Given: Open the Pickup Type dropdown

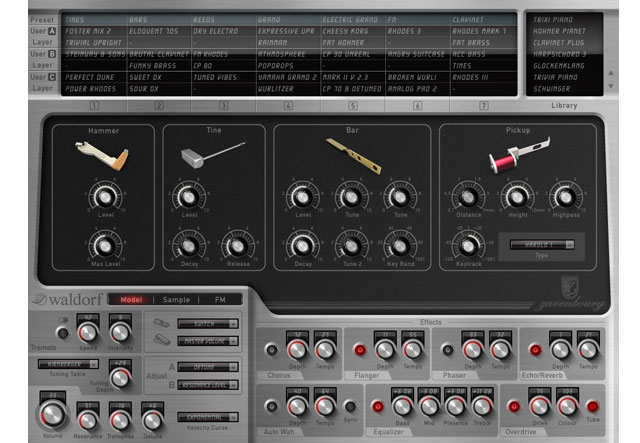Looking at the screenshot, I should tap(542, 245).
